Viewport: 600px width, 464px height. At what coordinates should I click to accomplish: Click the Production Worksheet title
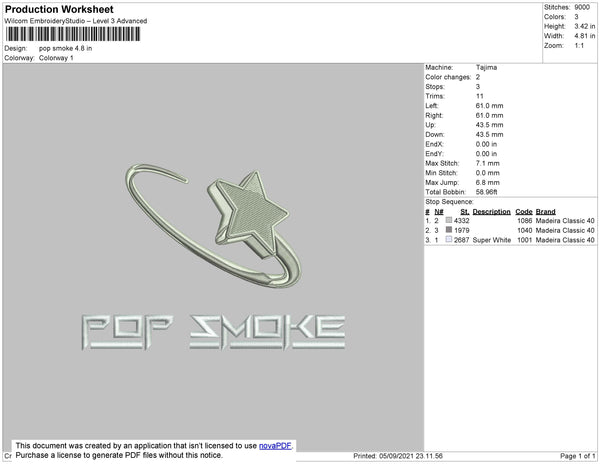(59, 10)
